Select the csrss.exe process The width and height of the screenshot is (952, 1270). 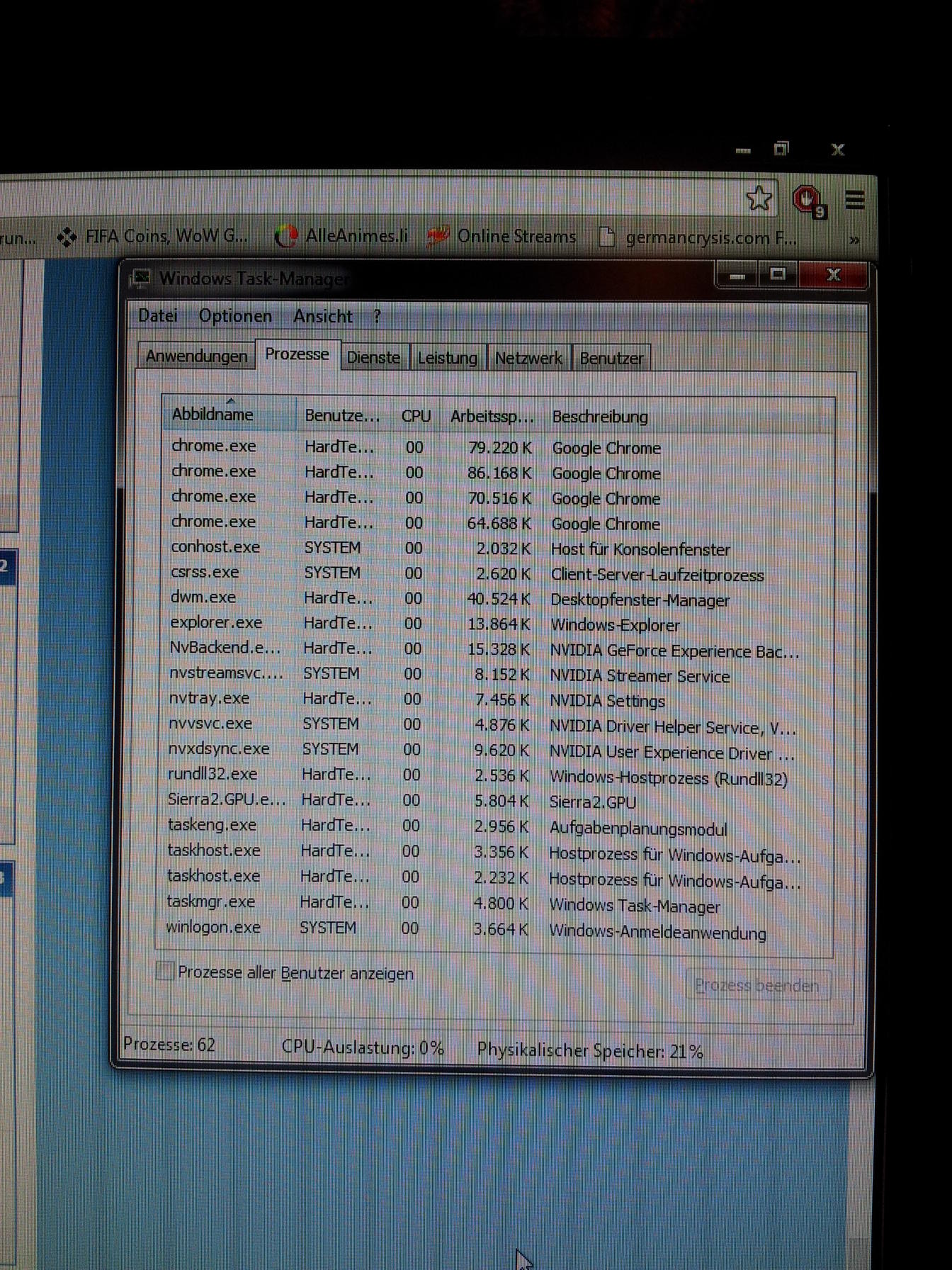click(496, 573)
